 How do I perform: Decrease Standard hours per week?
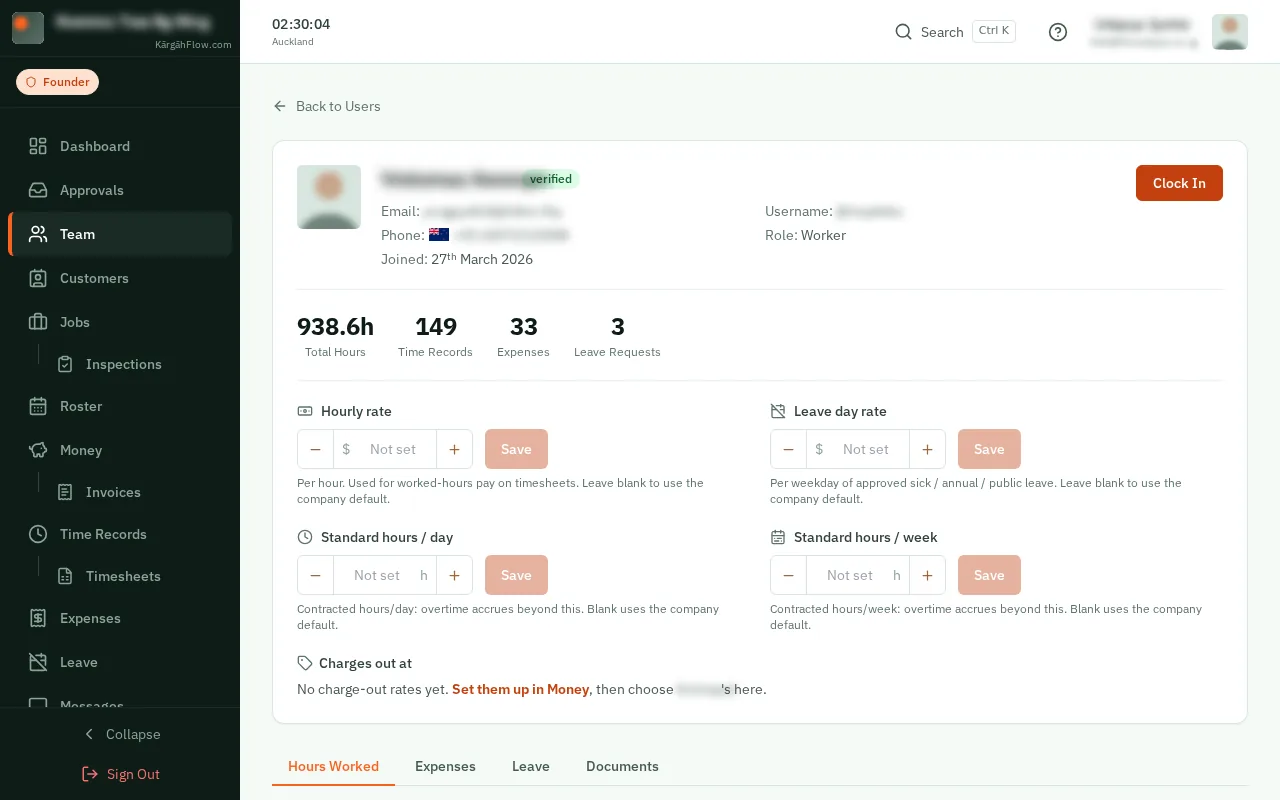click(x=788, y=575)
